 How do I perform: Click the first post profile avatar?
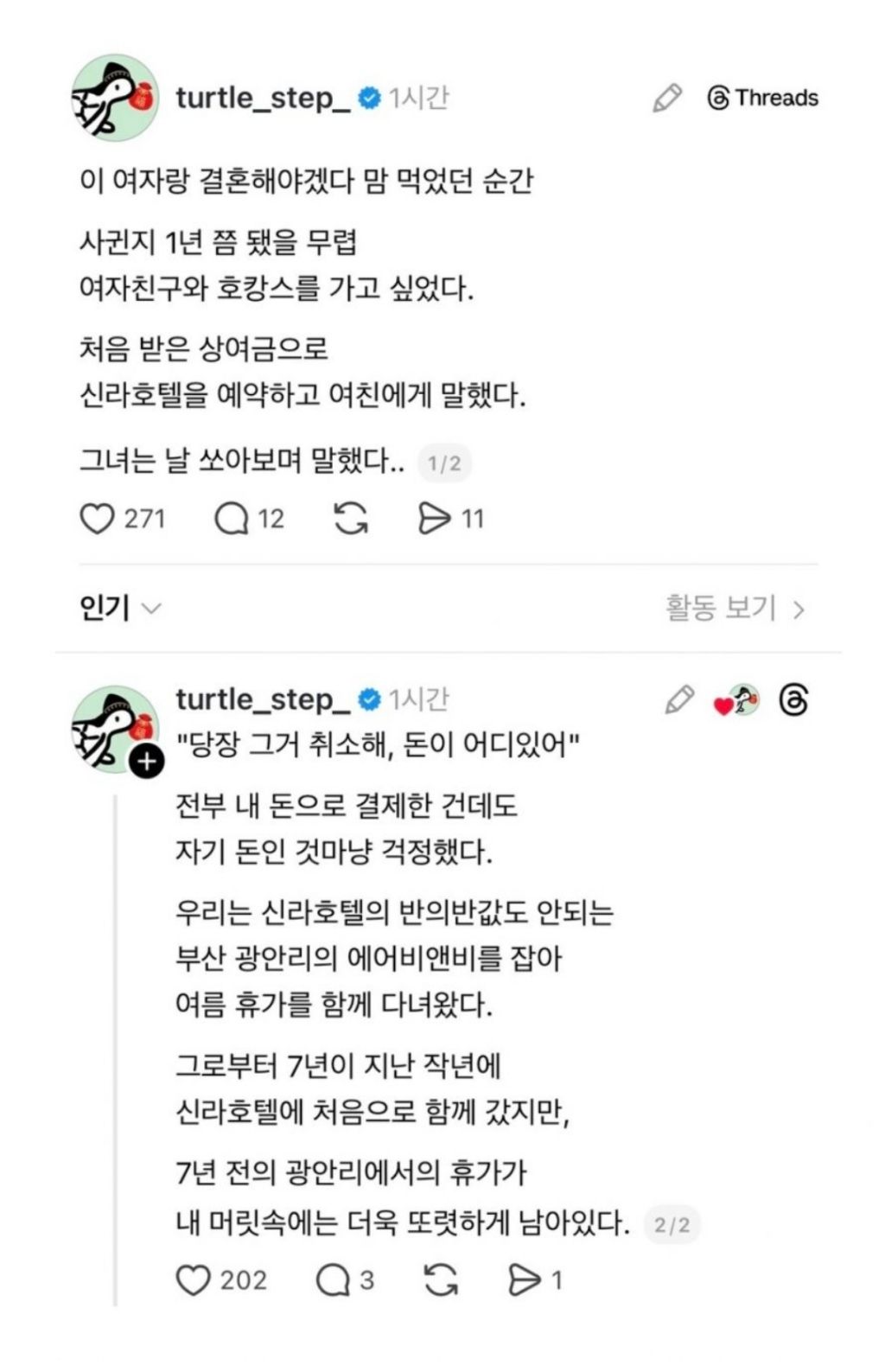115,98
